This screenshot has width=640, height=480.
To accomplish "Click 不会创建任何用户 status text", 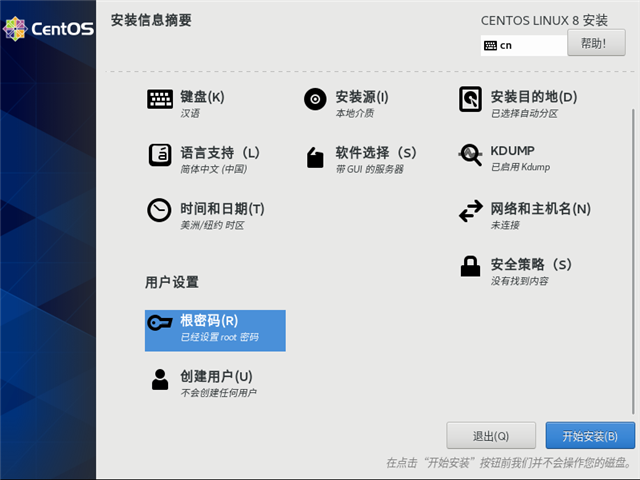I will (x=219, y=393).
